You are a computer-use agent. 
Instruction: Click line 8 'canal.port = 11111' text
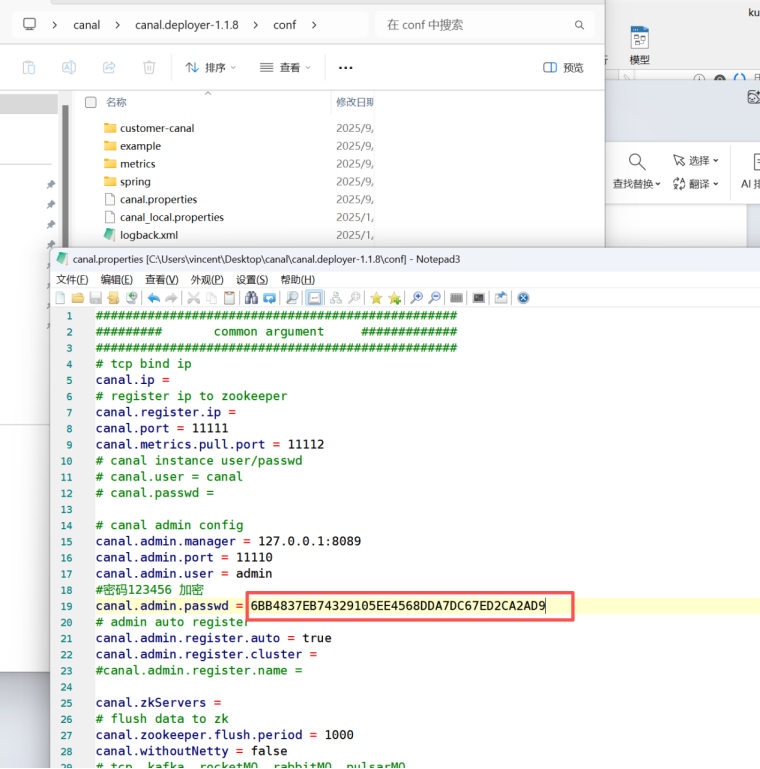(162, 428)
